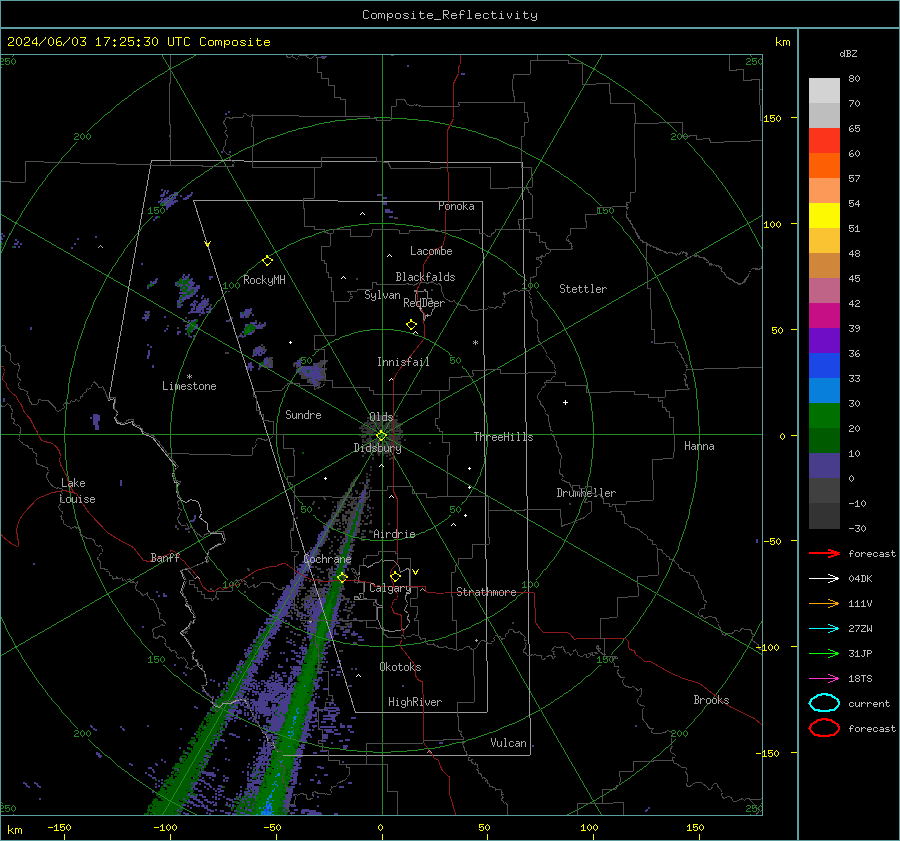Click the red 'forecast' ellipse icon
900x841 pixels.
click(x=824, y=728)
